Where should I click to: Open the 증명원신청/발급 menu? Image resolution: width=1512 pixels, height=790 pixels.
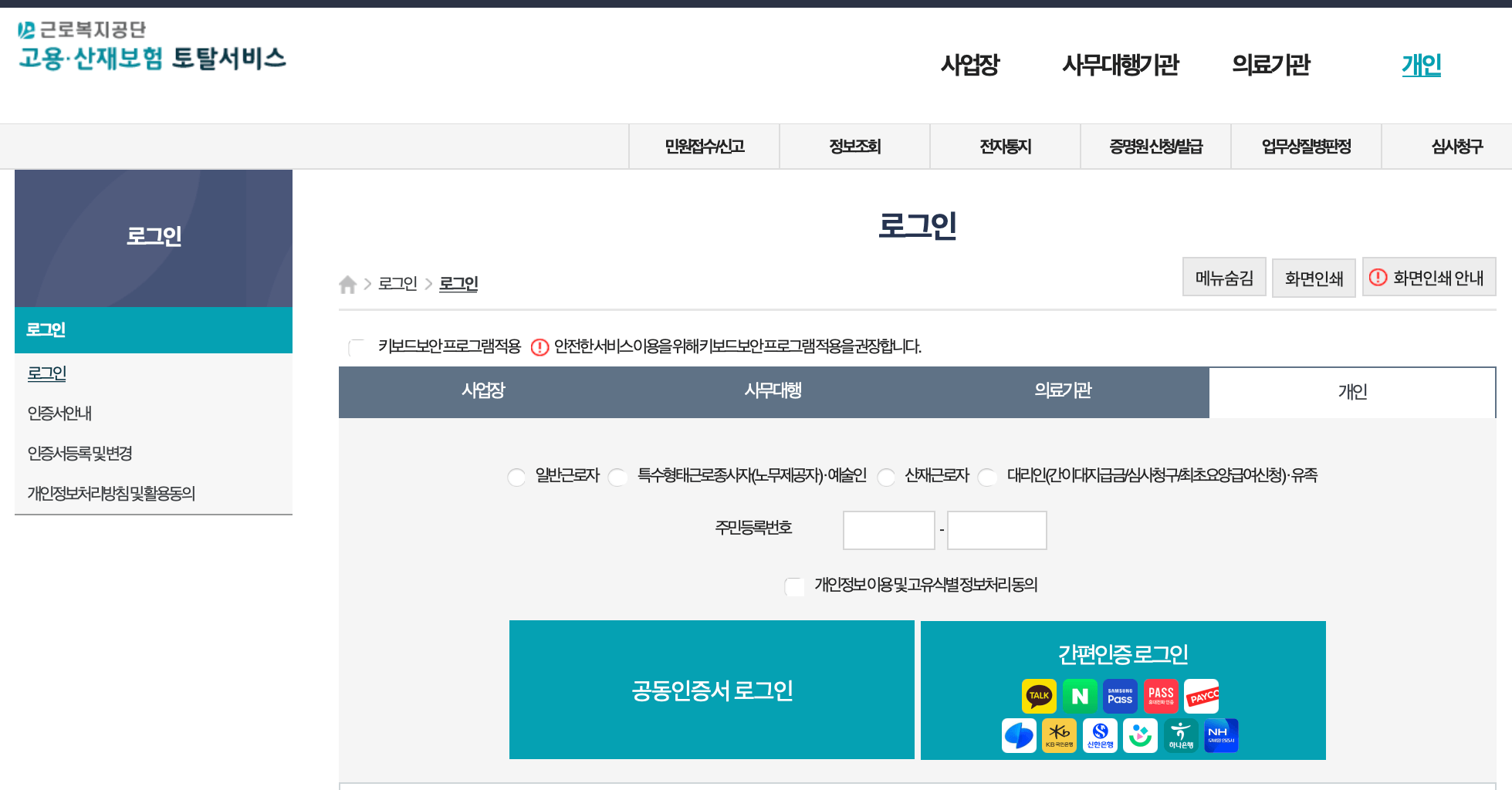[1155, 147]
